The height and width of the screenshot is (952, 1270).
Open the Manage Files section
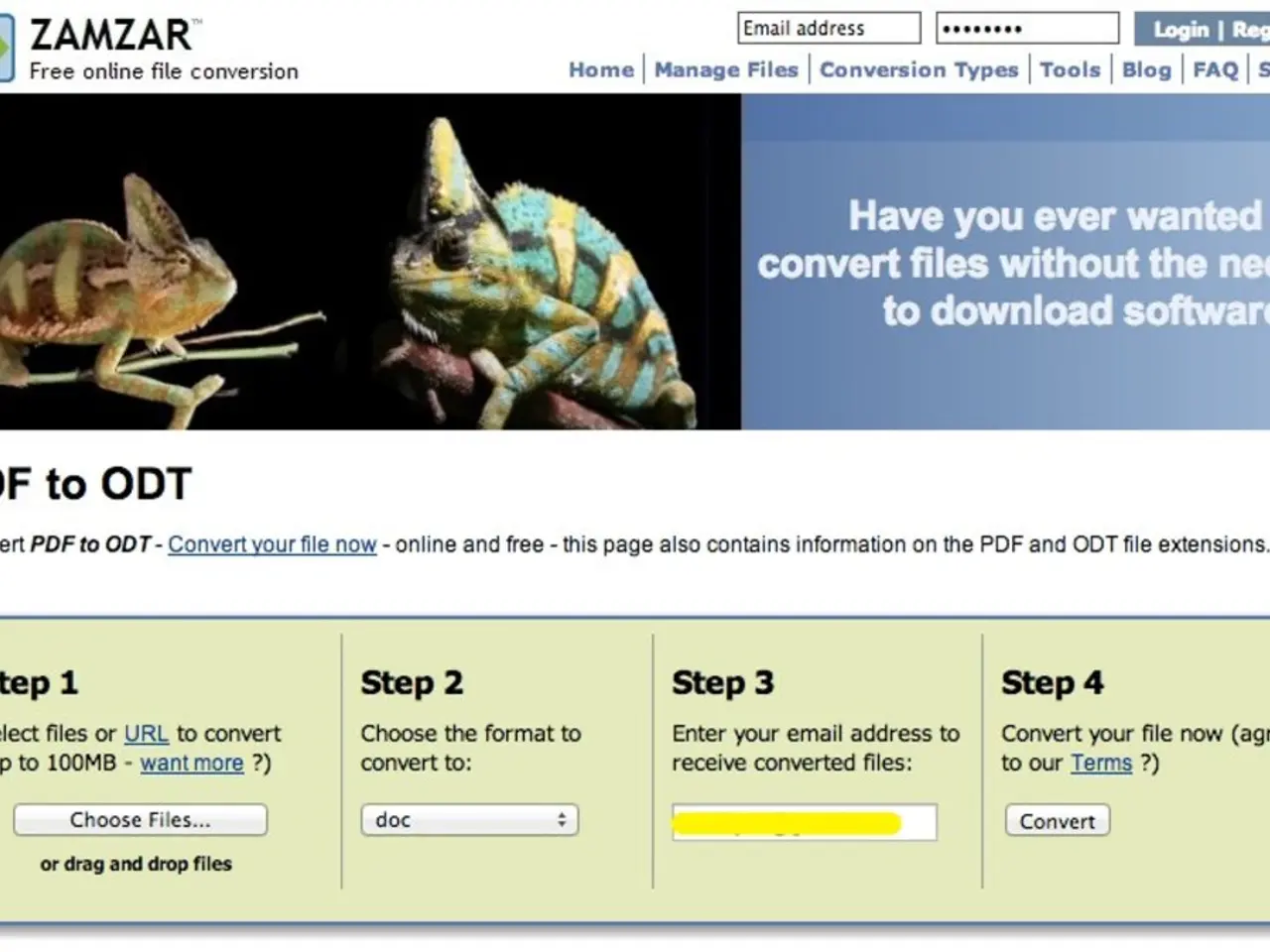(x=725, y=69)
